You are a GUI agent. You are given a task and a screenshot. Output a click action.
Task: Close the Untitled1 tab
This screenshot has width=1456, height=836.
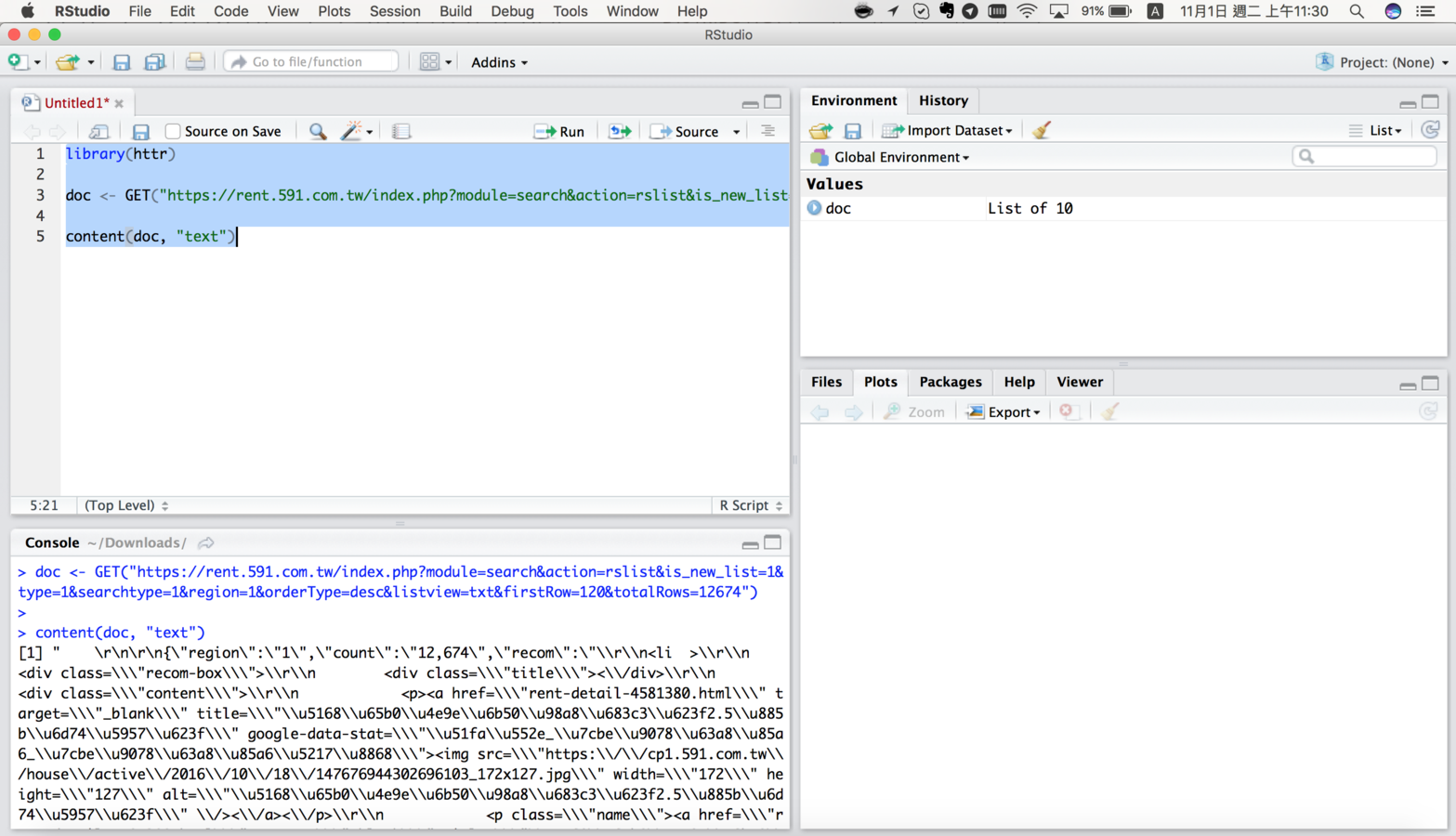coord(119,104)
